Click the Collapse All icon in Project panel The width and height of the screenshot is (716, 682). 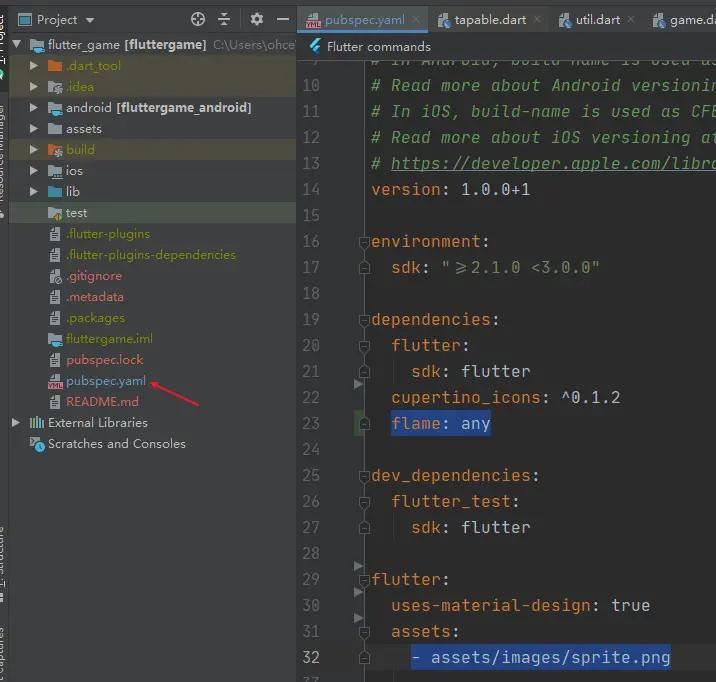coord(225,19)
